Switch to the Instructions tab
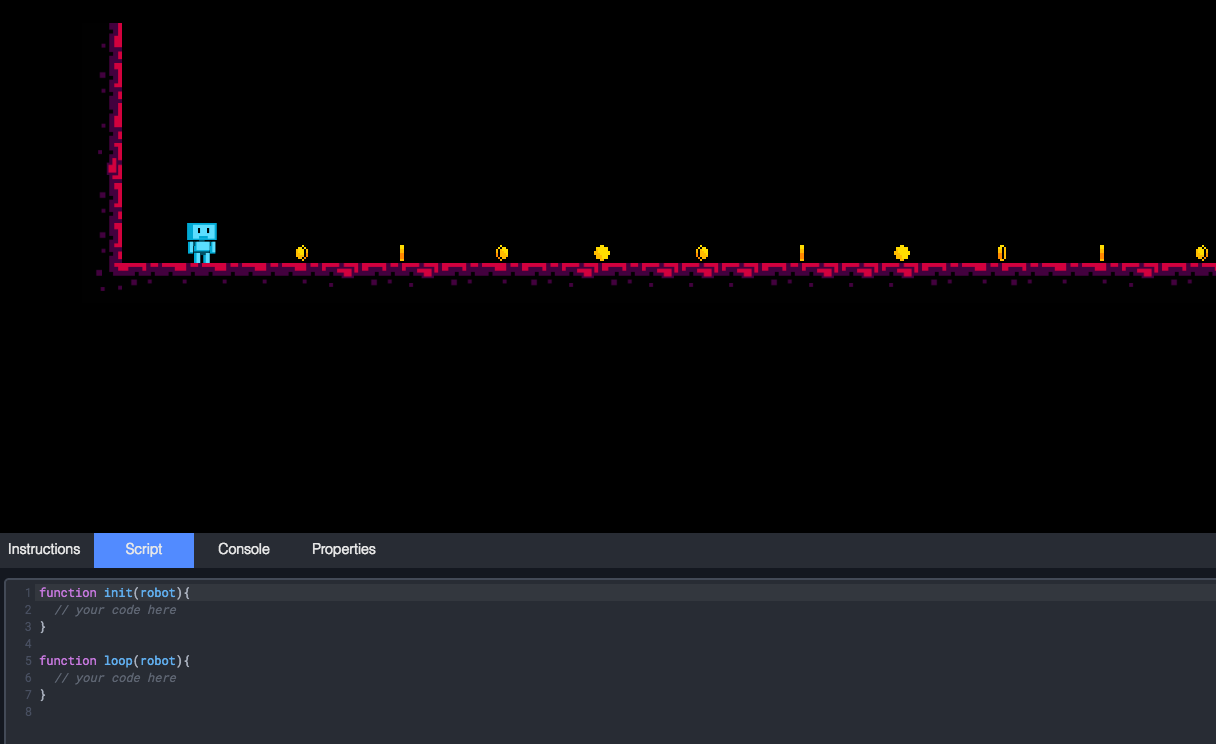The height and width of the screenshot is (744, 1216). (44, 549)
